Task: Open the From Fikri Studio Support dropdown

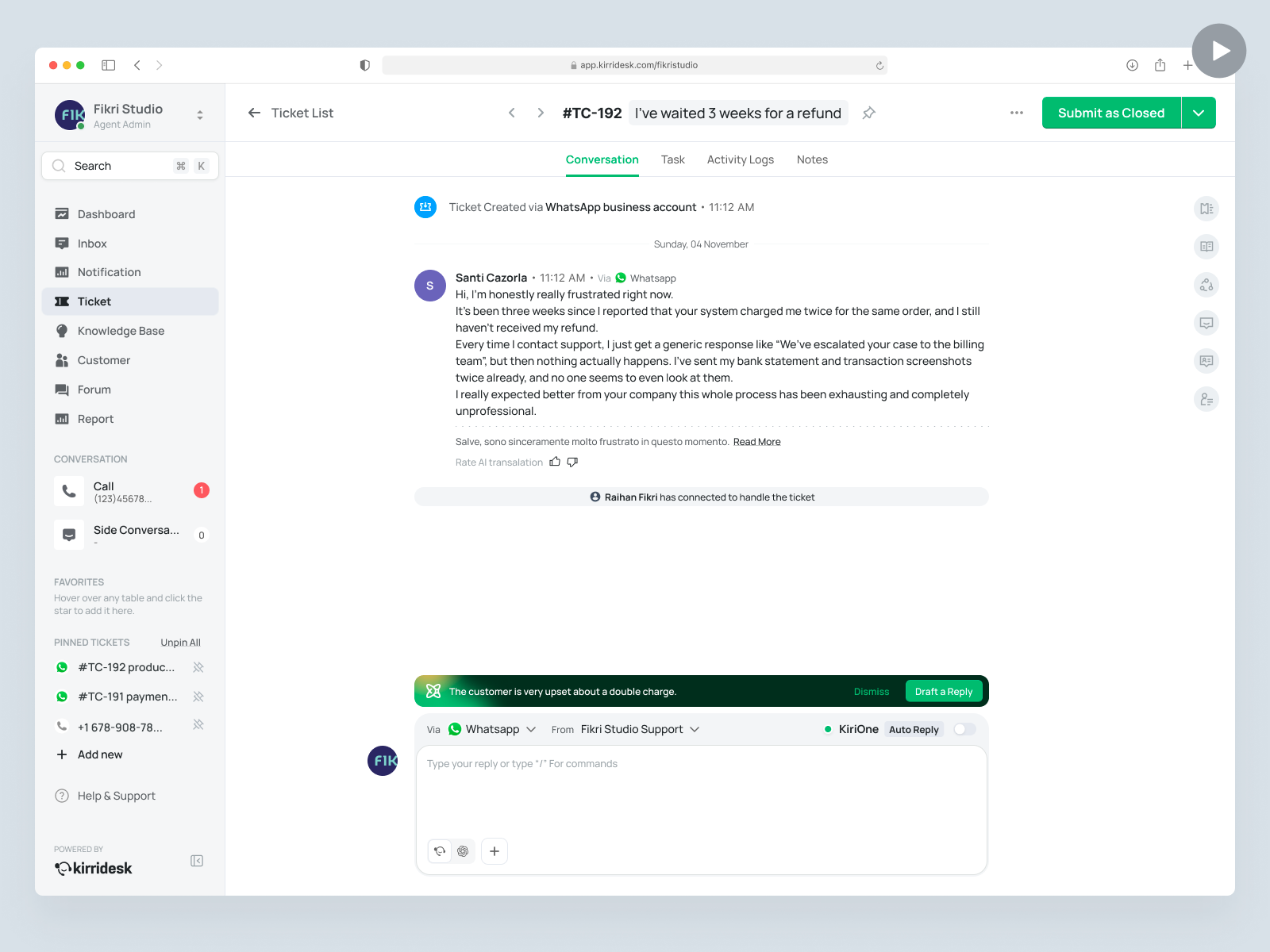Action: (x=640, y=729)
